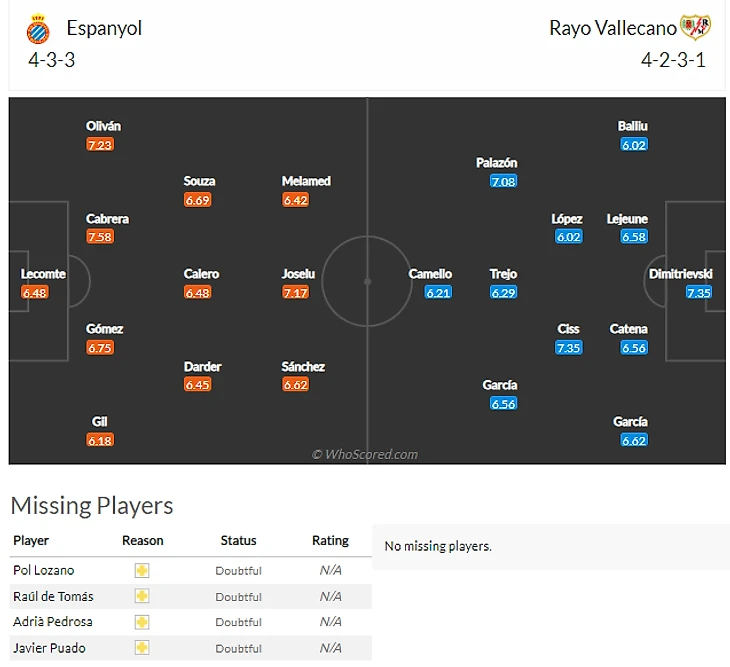Image resolution: width=730 pixels, height=667 pixels.
Task: Select the Rating column header
Action: click(330, 540)
